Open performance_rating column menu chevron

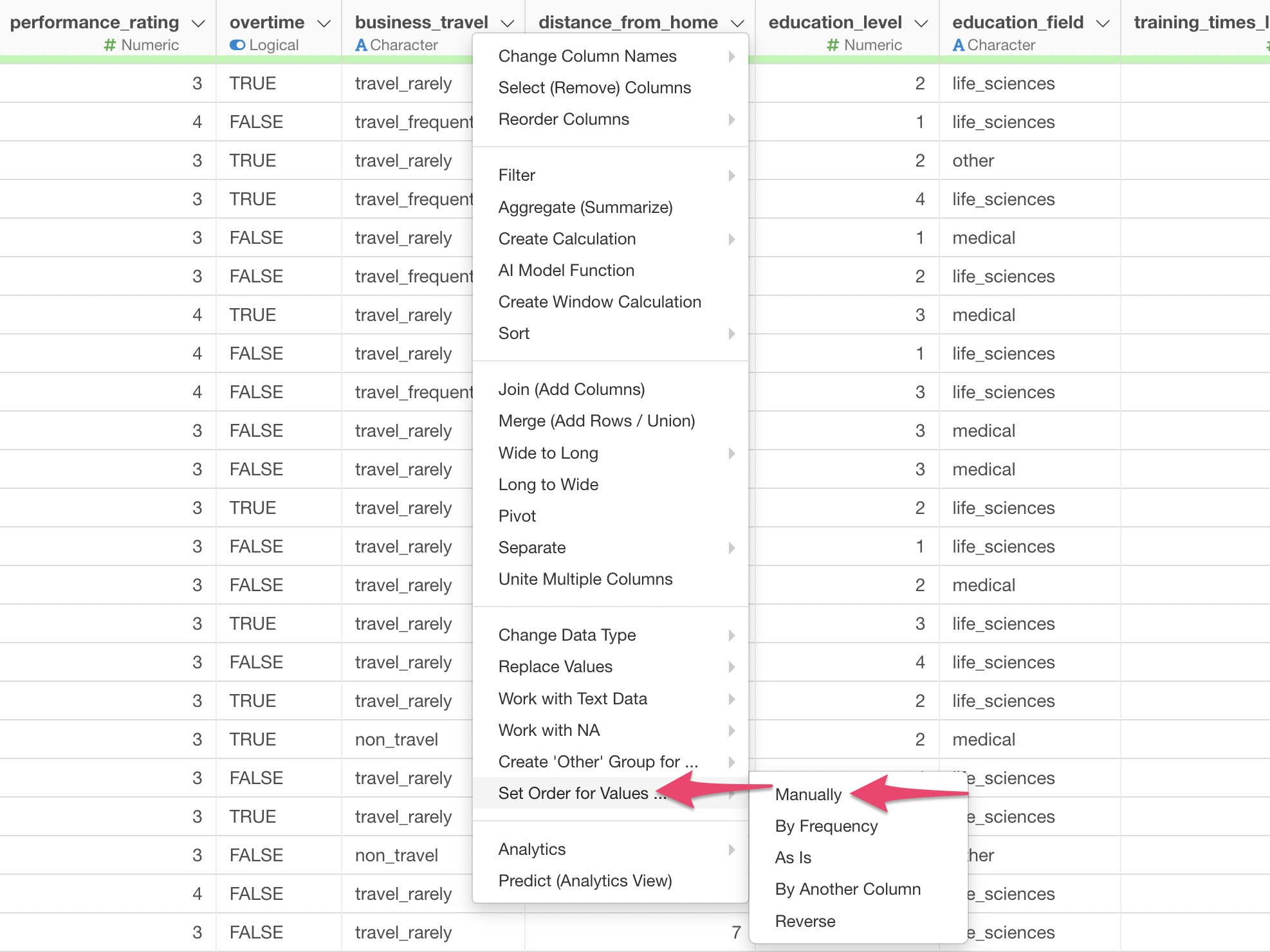(x=198, y=23)
